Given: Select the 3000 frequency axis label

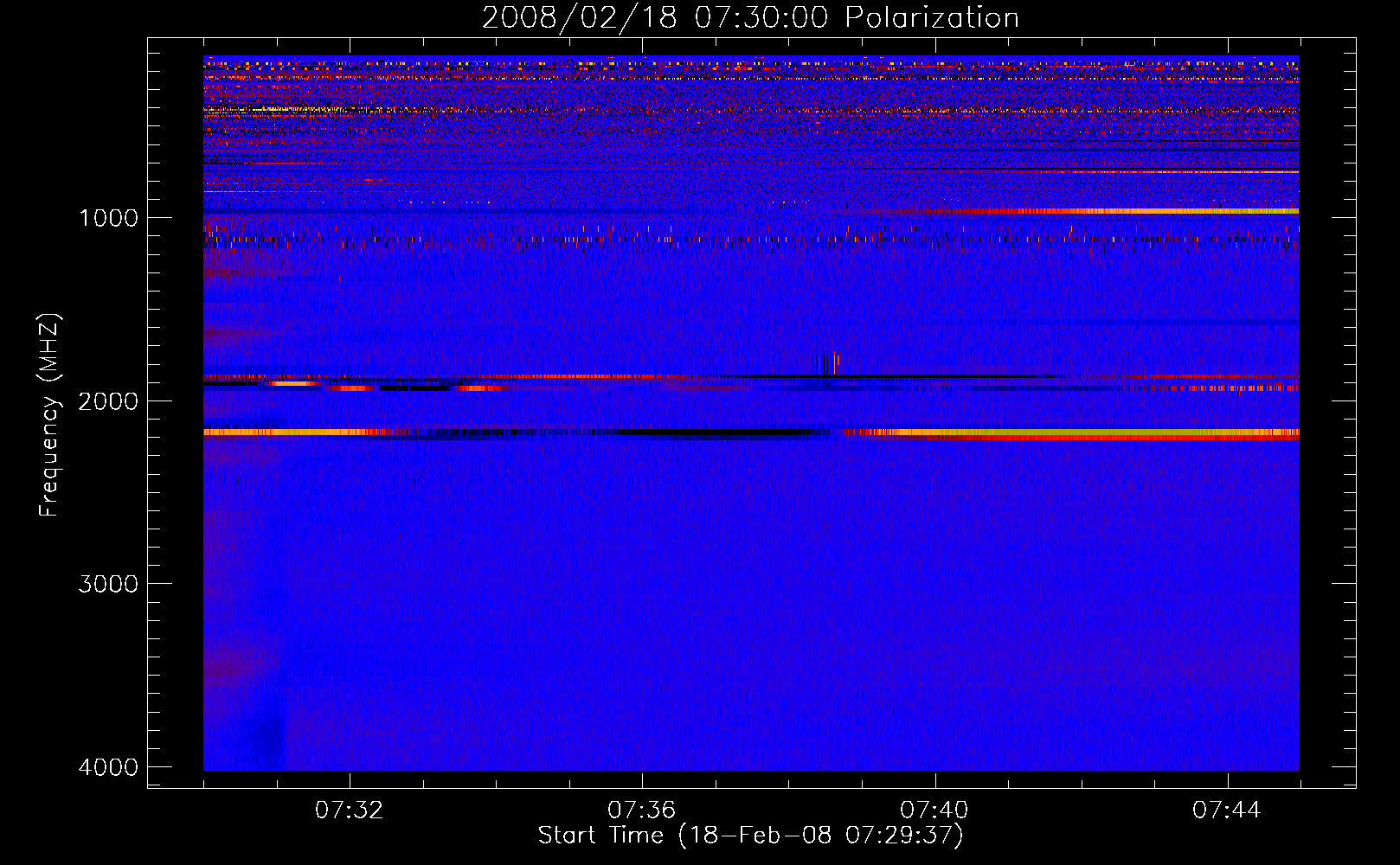Looking at the screenshot, I should point(108,584).
